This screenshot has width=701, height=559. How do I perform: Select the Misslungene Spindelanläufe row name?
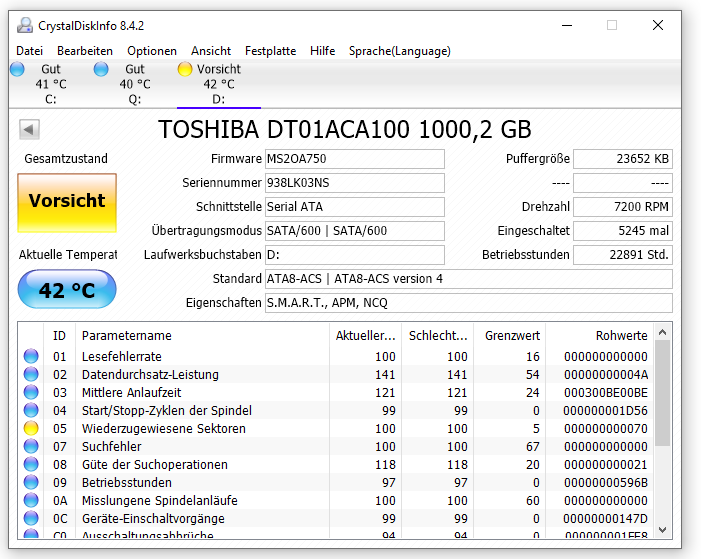[160, 500]
